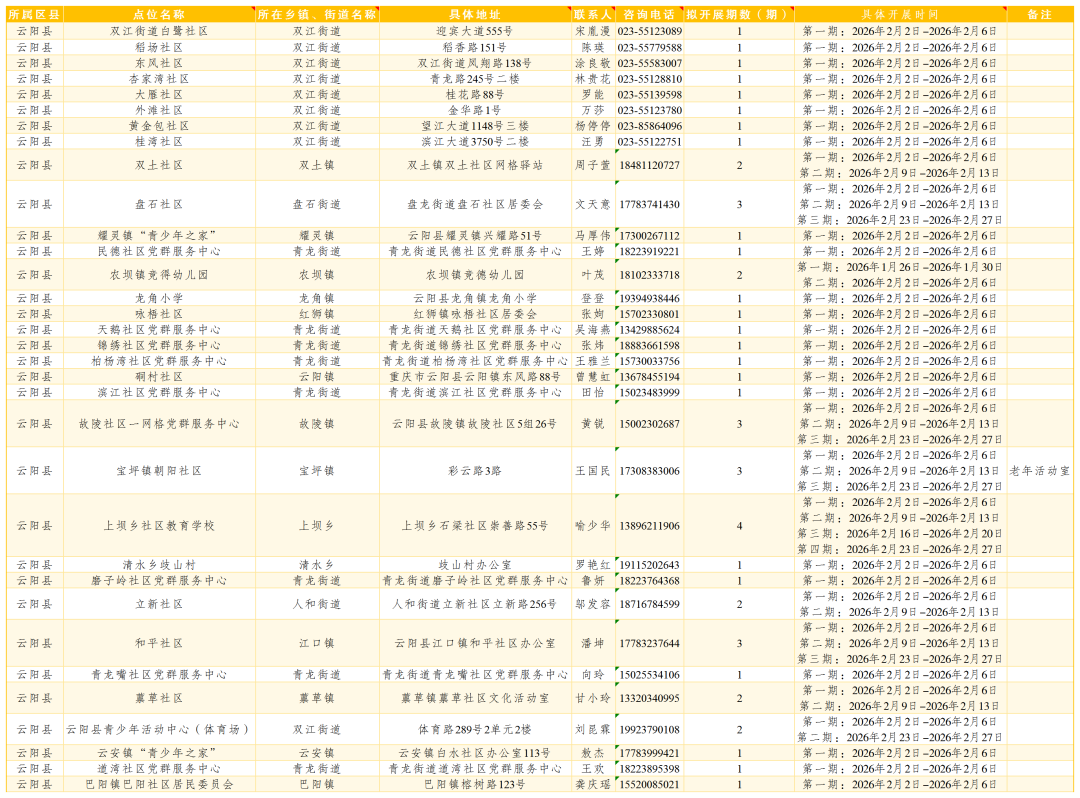Click the address 桂花路88号
This screenshot has height=798, width=1080.
coord(475,94)
